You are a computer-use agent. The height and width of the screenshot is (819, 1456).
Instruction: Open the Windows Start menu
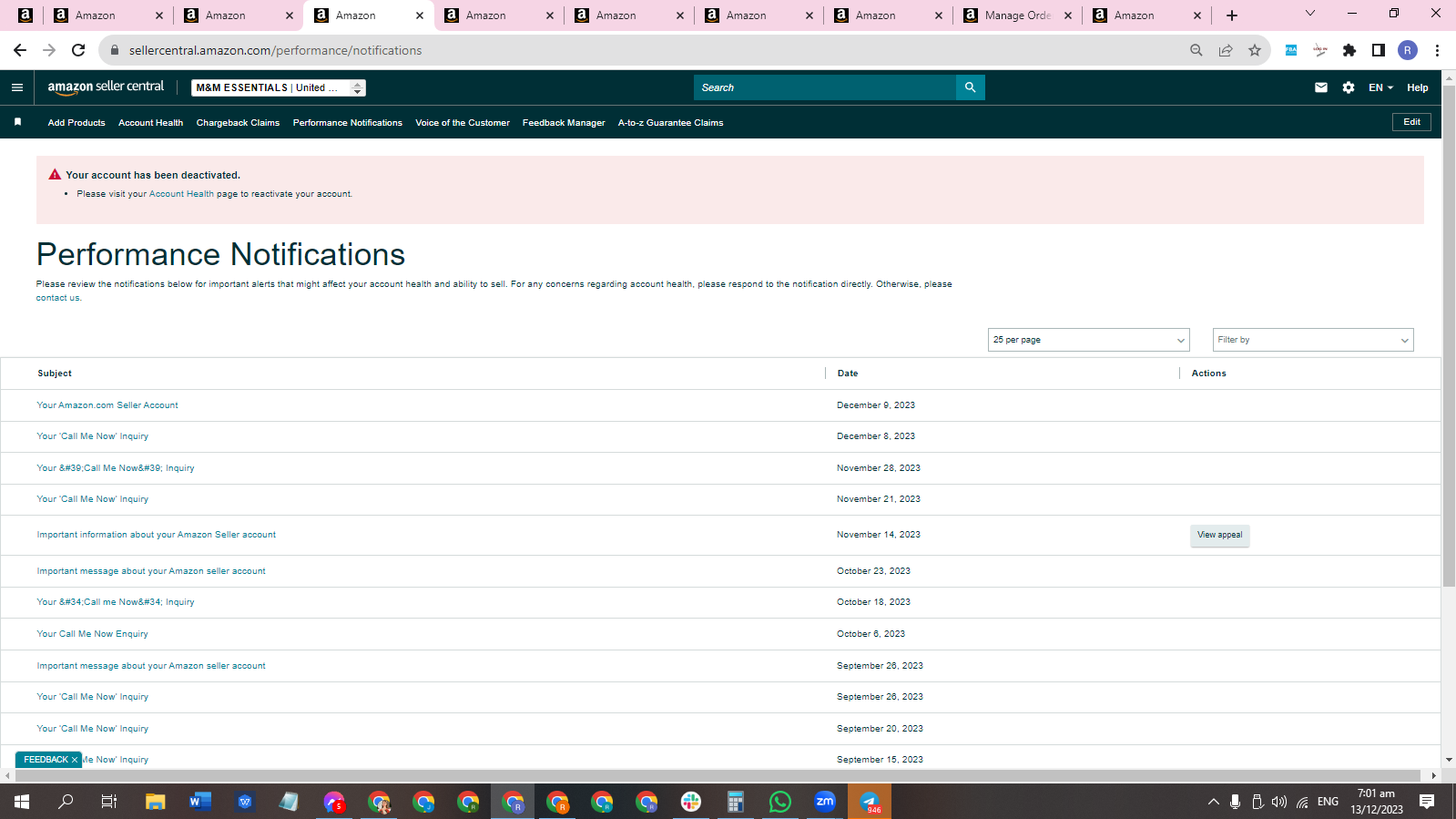(x=22, y=802)
